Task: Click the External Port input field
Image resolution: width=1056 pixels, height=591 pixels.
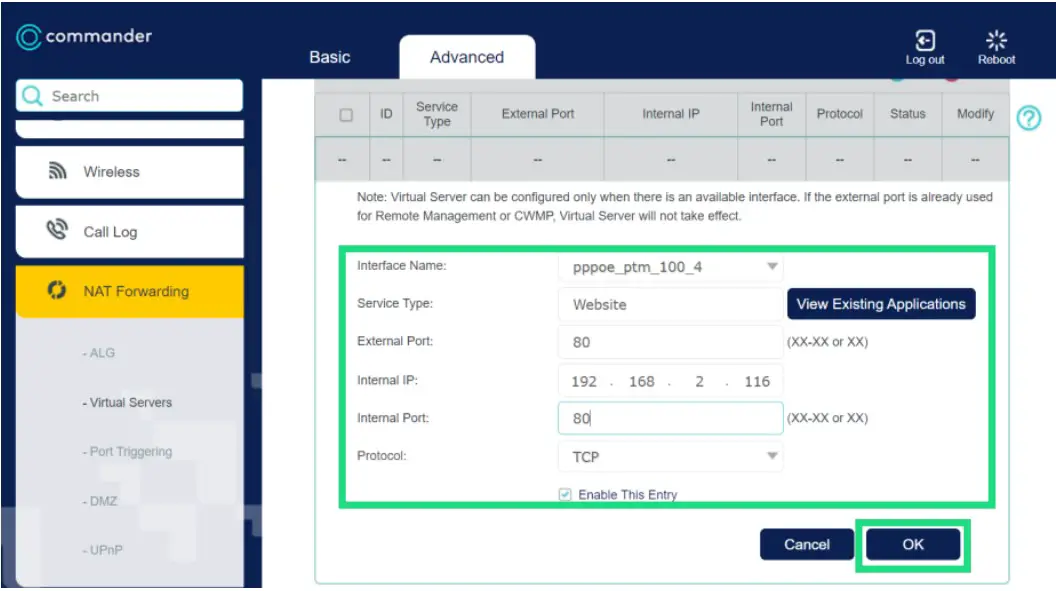Action: [670, 342]
